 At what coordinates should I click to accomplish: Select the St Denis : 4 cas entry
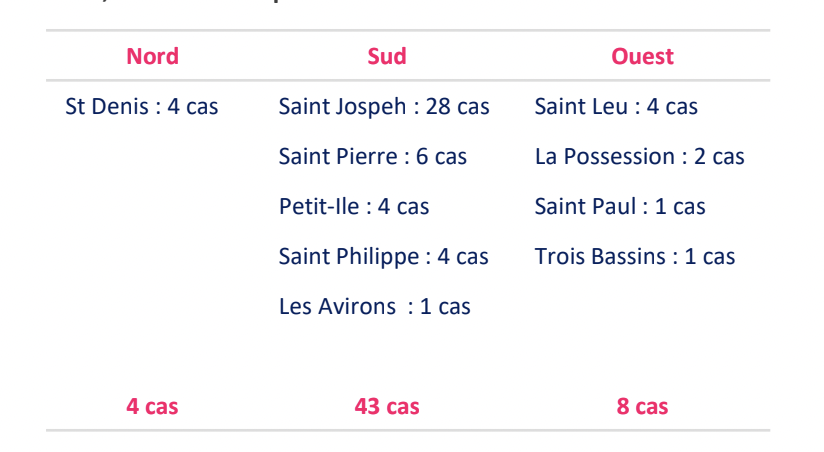(x=142, y=106)
